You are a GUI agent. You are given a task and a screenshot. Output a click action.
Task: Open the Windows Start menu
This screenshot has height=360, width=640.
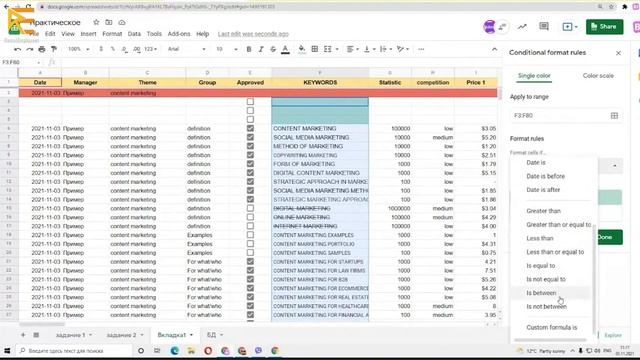tap(7, 351)
